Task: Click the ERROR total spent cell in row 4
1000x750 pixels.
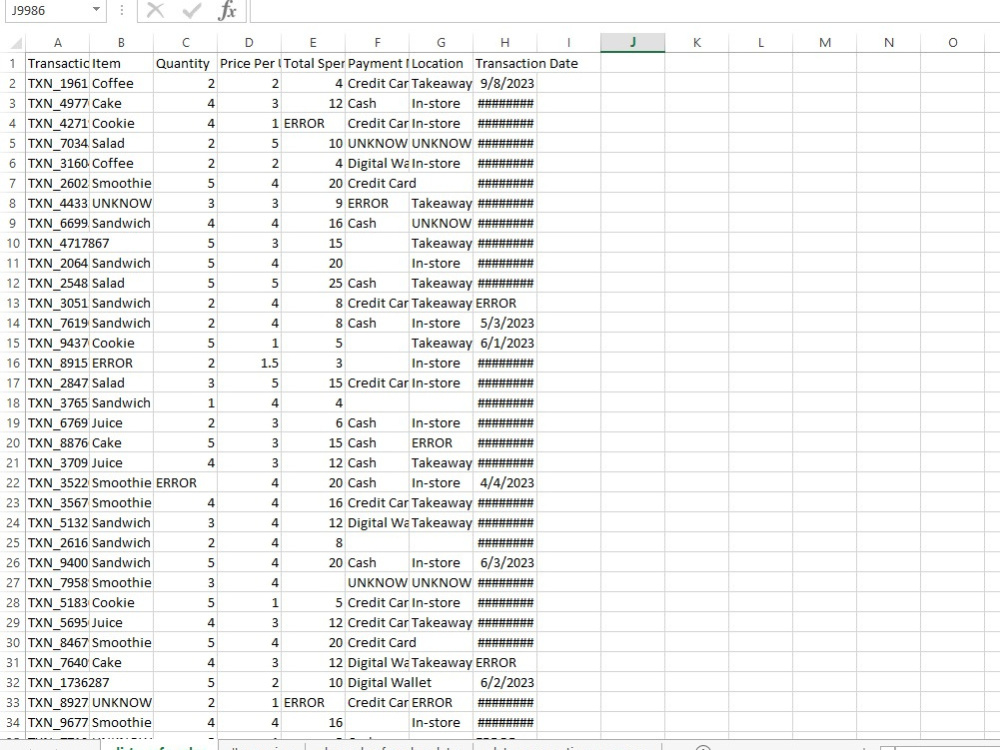Action: (312, 123)
